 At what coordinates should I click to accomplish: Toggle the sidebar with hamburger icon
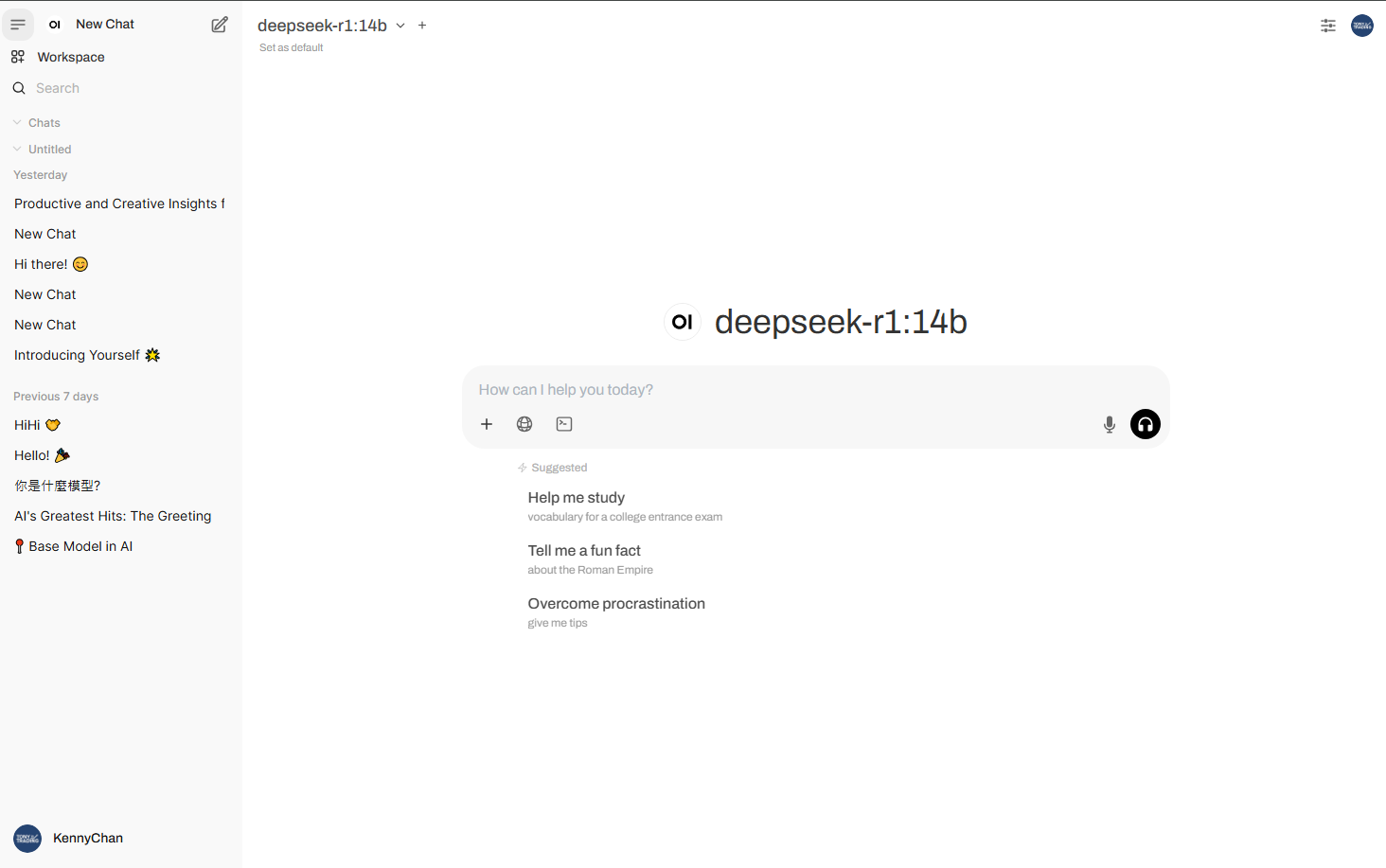click(18, 25)
